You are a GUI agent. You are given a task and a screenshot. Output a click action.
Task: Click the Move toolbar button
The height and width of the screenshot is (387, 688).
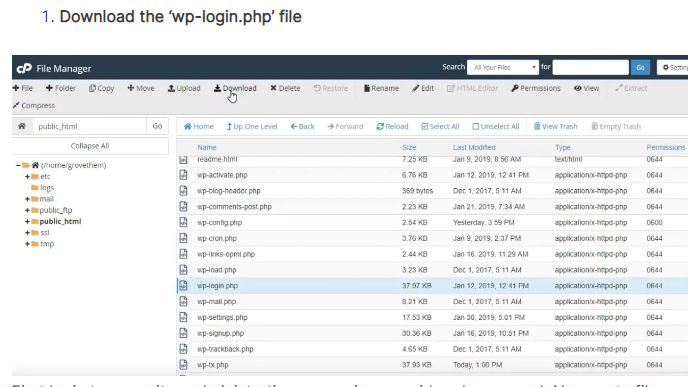[x=141, y=88]
